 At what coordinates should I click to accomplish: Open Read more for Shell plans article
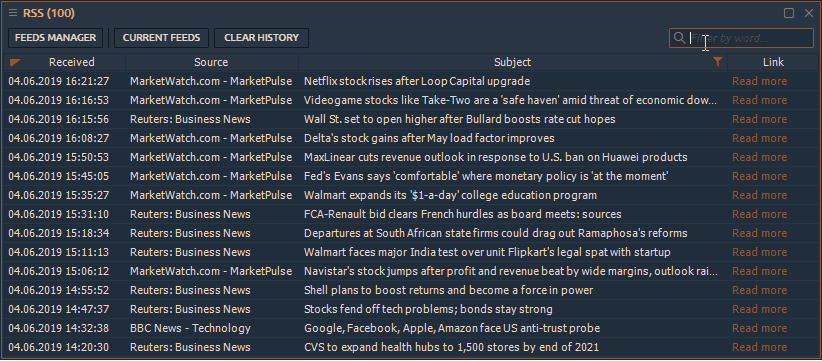760,290
